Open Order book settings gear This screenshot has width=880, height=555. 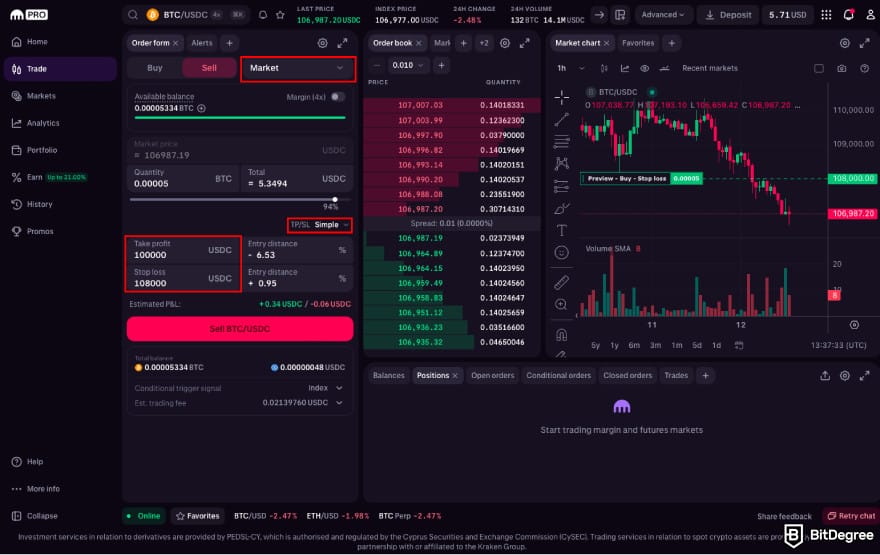[505, 43]
